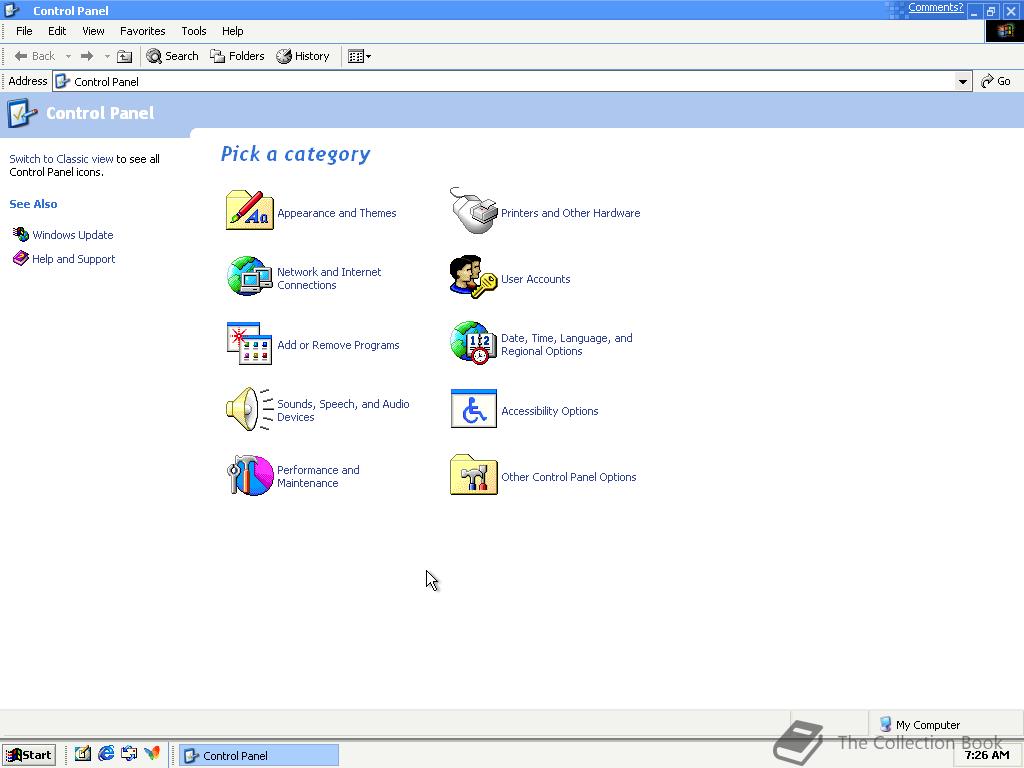Click the Windows flag throbber icon

pos(1004,31)
